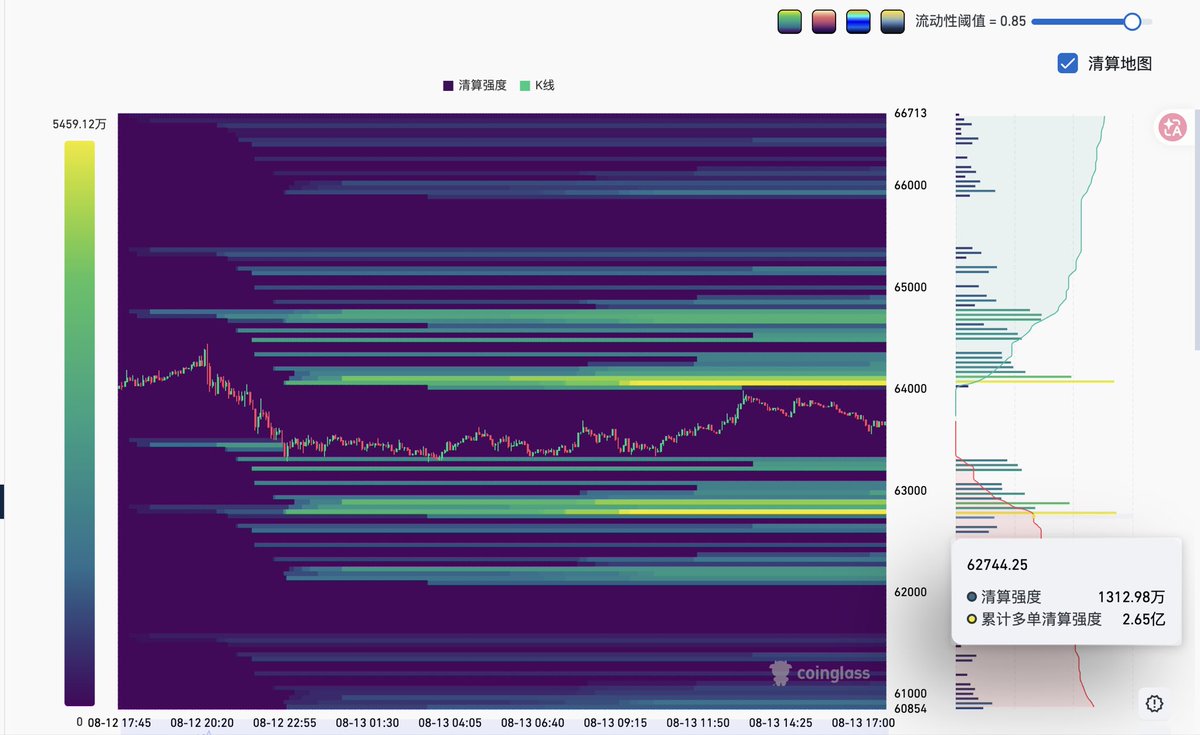Select the pink-purple gradient color scheme swatch
The width and height of the screenshot is (1200, 735).
(x=824, y=22)
